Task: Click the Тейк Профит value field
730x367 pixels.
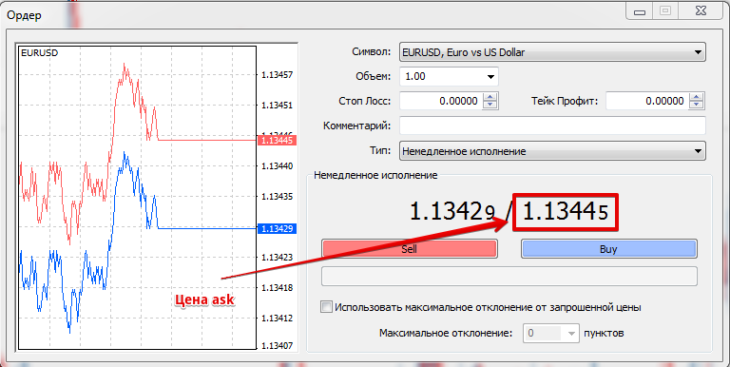Action: [647, 101]
